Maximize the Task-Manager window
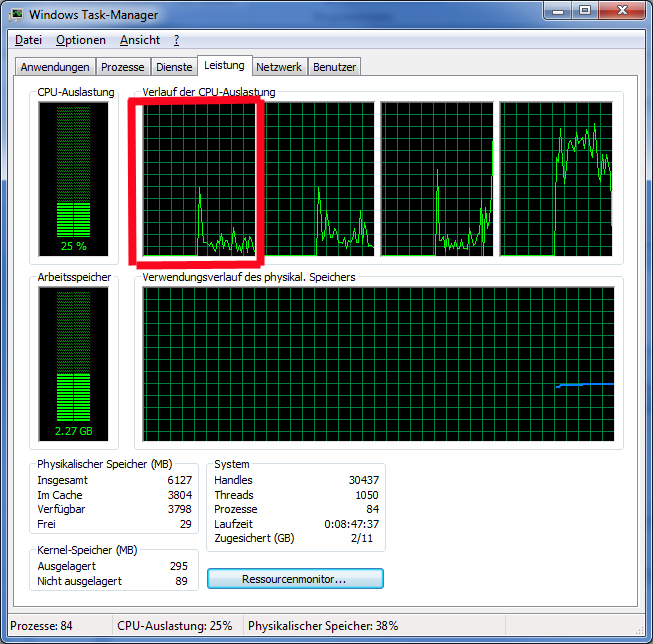This screenshot has width=653, height=644. click(x=585, y=11)
